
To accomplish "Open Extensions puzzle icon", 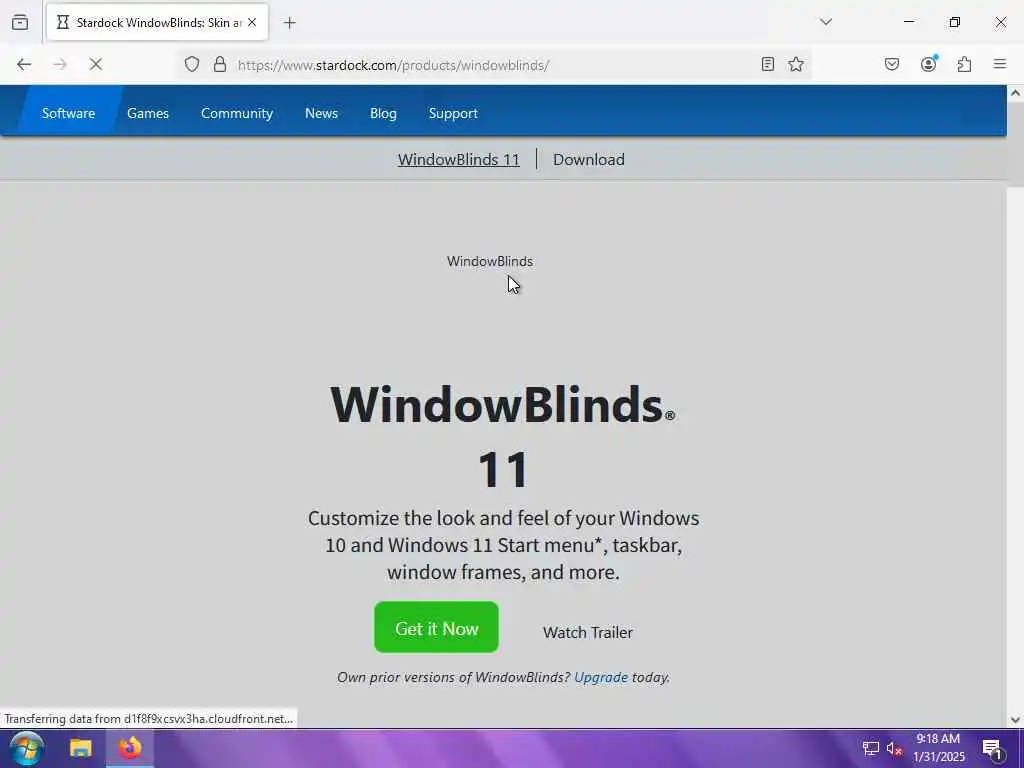I will pos(965,64).
